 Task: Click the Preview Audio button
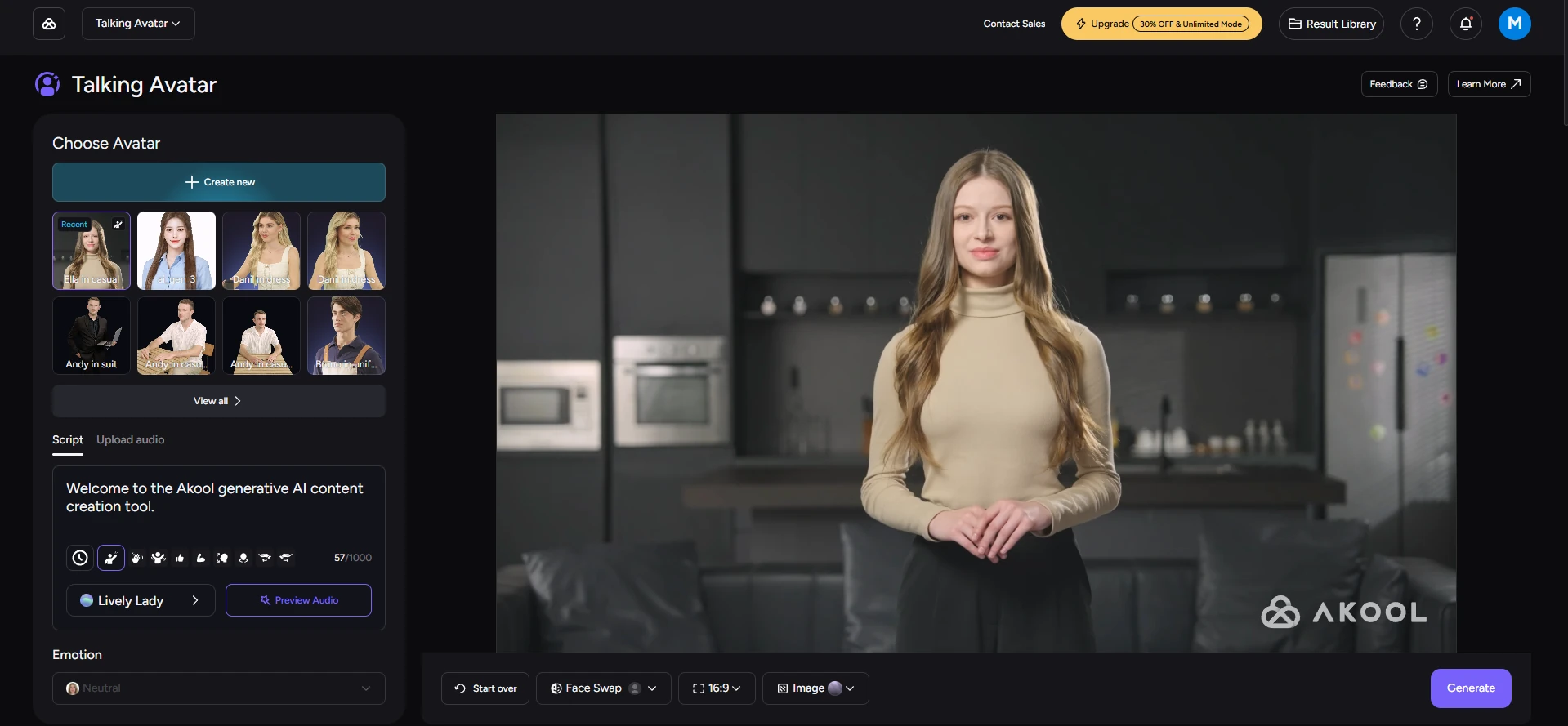pyautogui.click(x=298, y=600)
